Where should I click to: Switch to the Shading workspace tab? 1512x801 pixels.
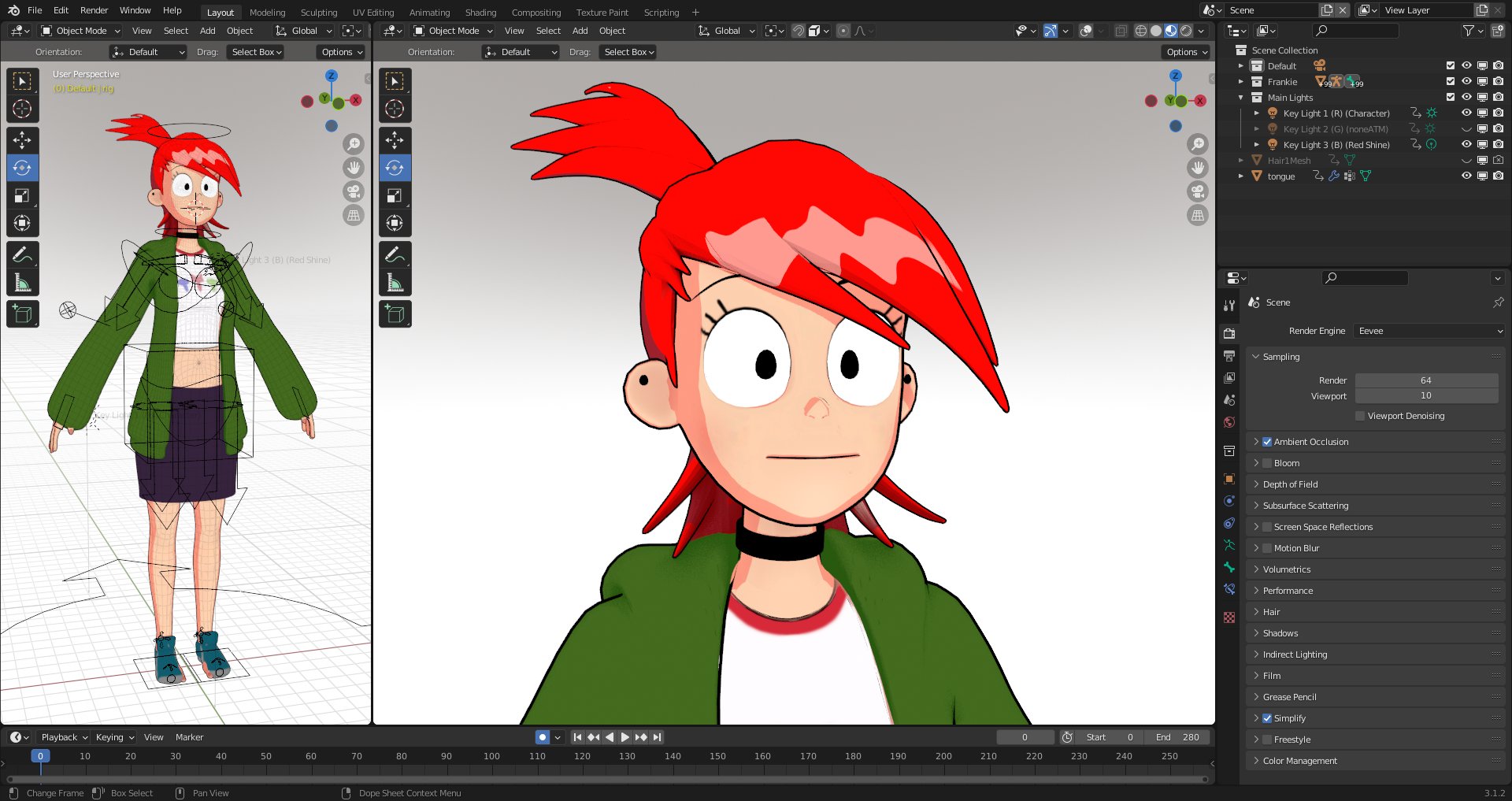click(x=480, y=13)
